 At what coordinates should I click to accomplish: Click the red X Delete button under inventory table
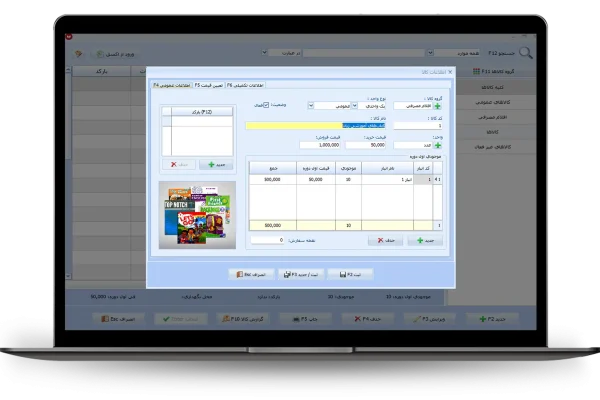point(387,240)
